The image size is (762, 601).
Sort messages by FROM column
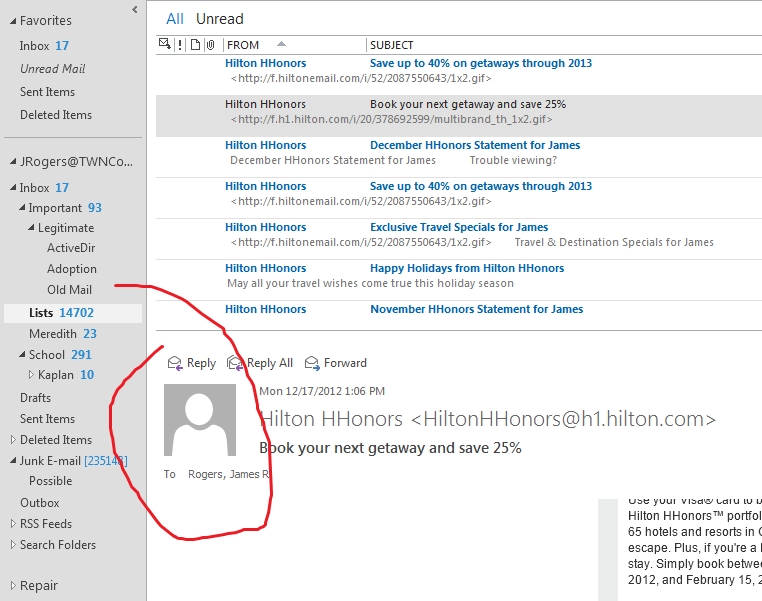243,45
